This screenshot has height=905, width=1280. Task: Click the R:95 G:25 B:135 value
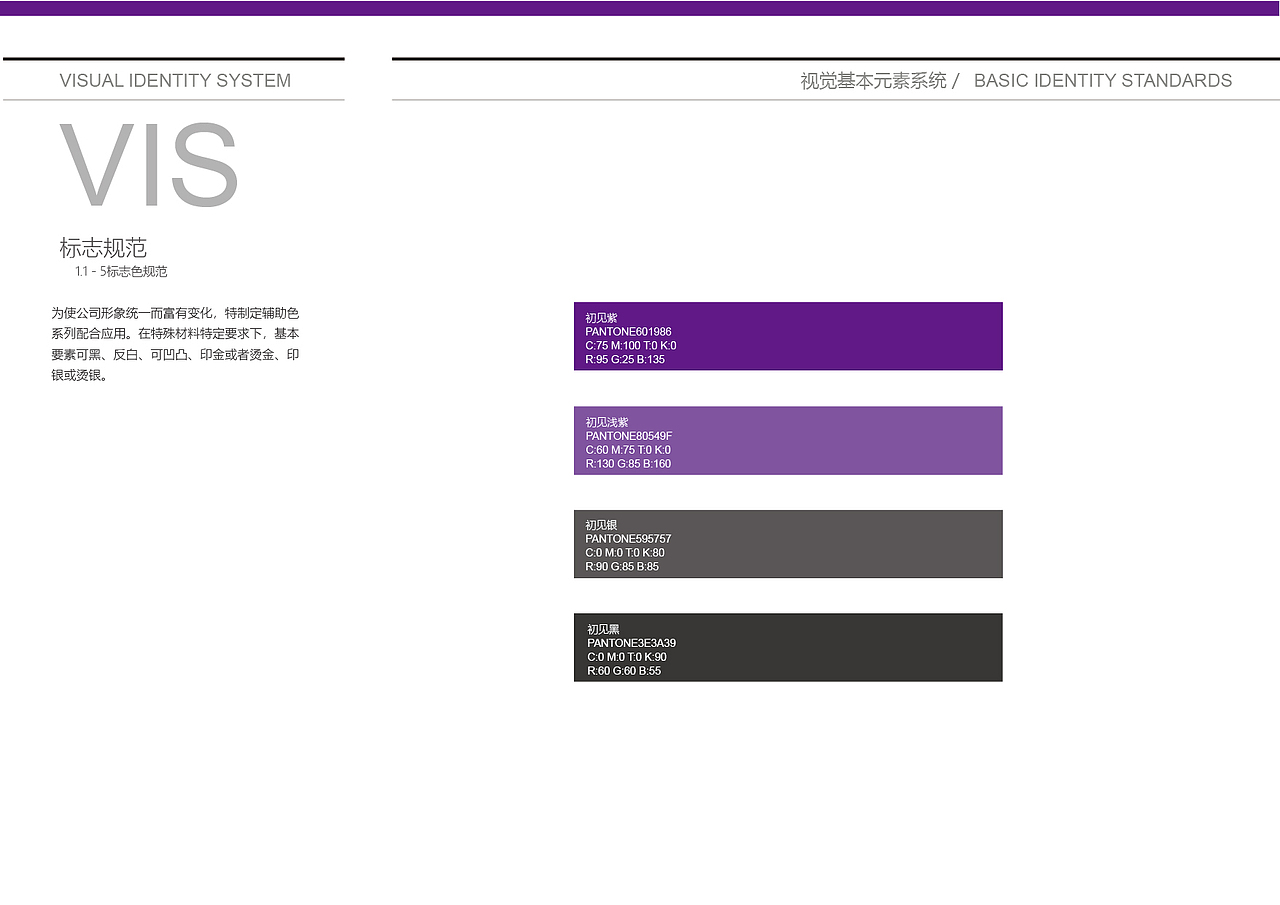626,360
